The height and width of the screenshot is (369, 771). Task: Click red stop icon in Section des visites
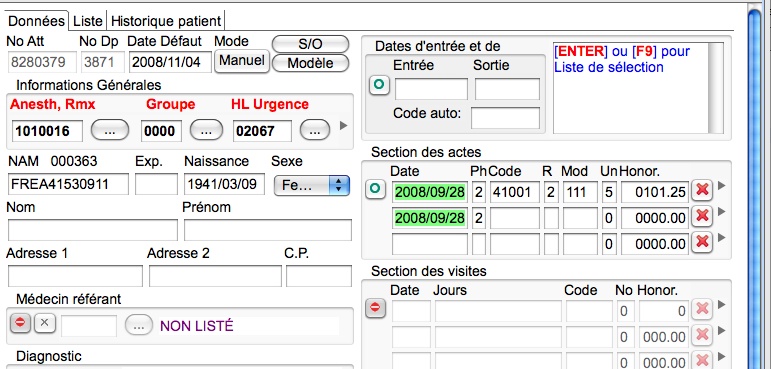(x=375, y=308)
